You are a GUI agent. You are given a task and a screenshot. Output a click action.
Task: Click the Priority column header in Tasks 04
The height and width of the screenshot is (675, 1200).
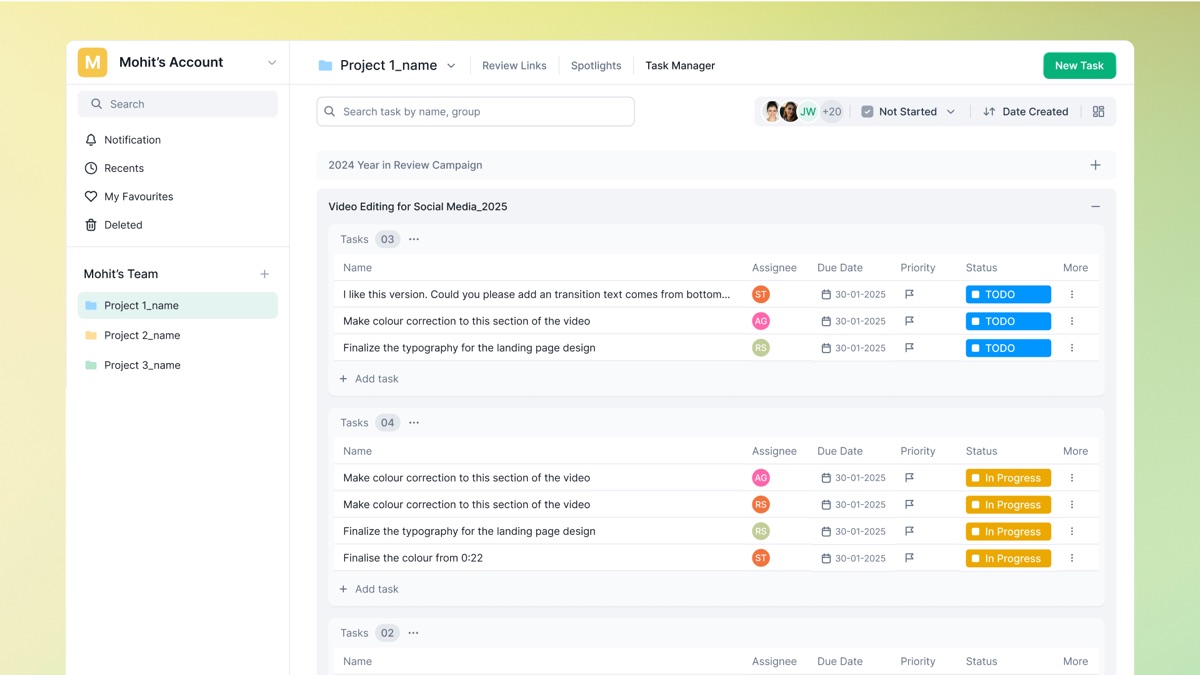(x=918, y=451)
